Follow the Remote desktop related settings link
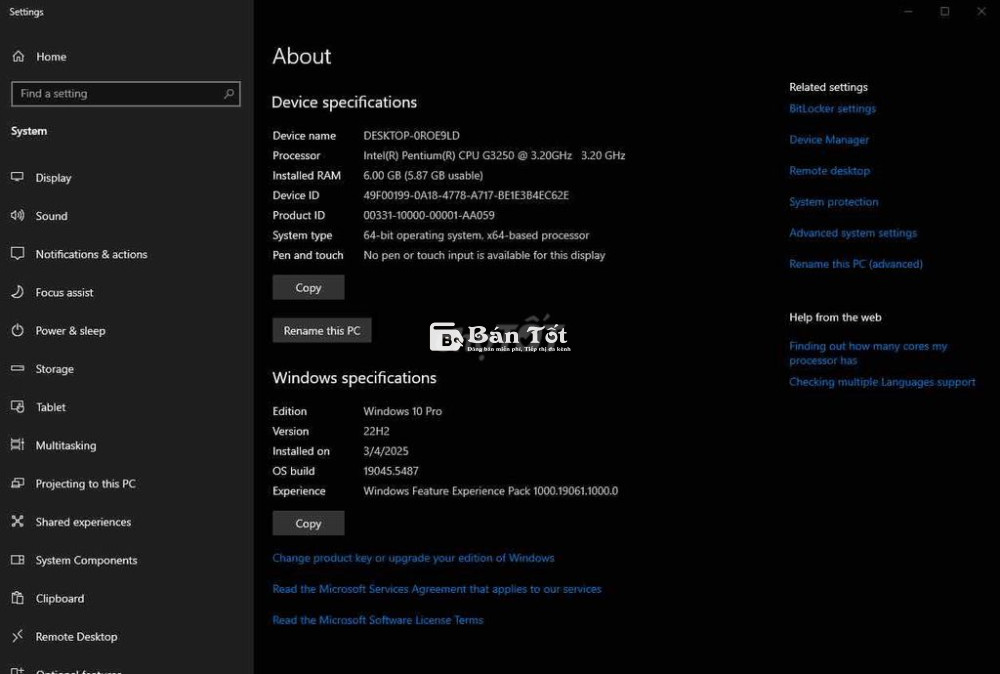This screenshot has width=1000, height=674. pyautogui.click(x=829, y=171)
